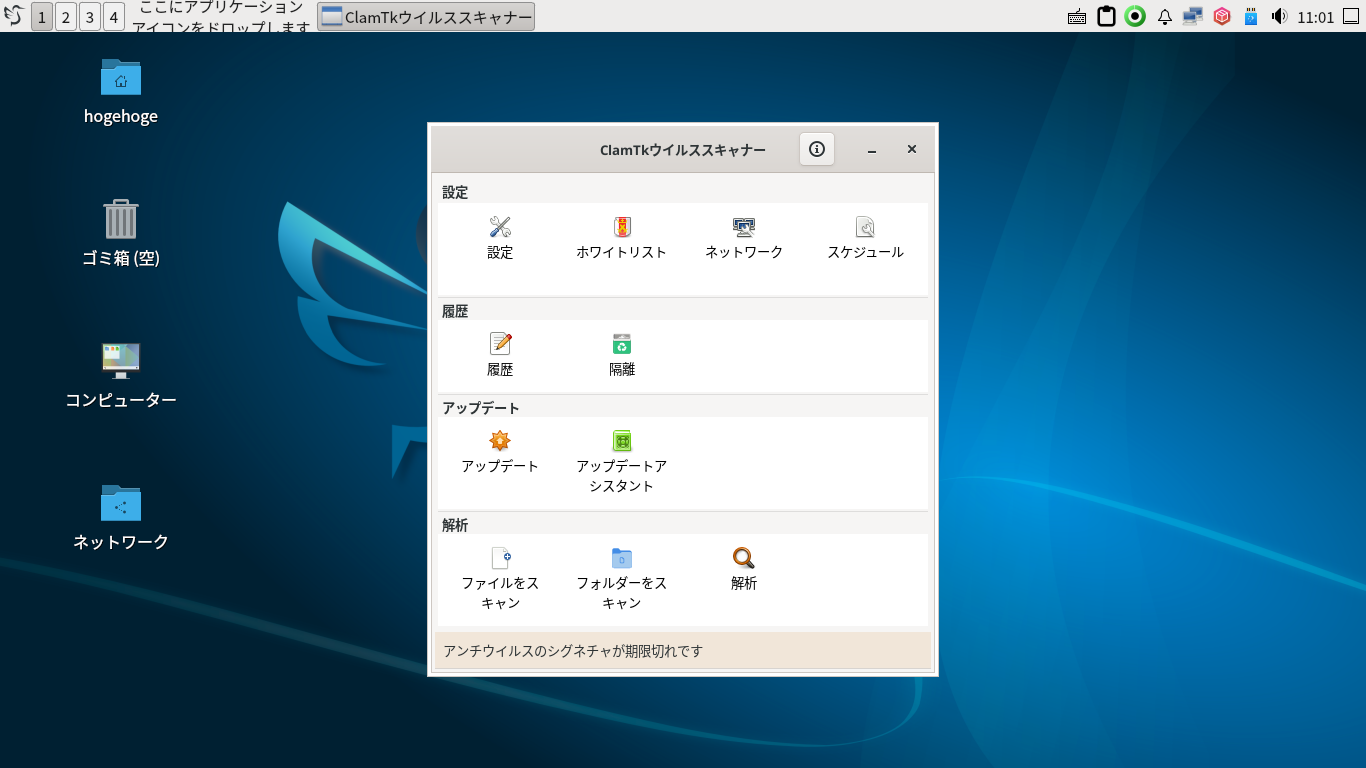The width and height of the screenshot is (1366, 768).
Task: Choose フォルダーをスキャン to scan a folder
Action: 622,558
